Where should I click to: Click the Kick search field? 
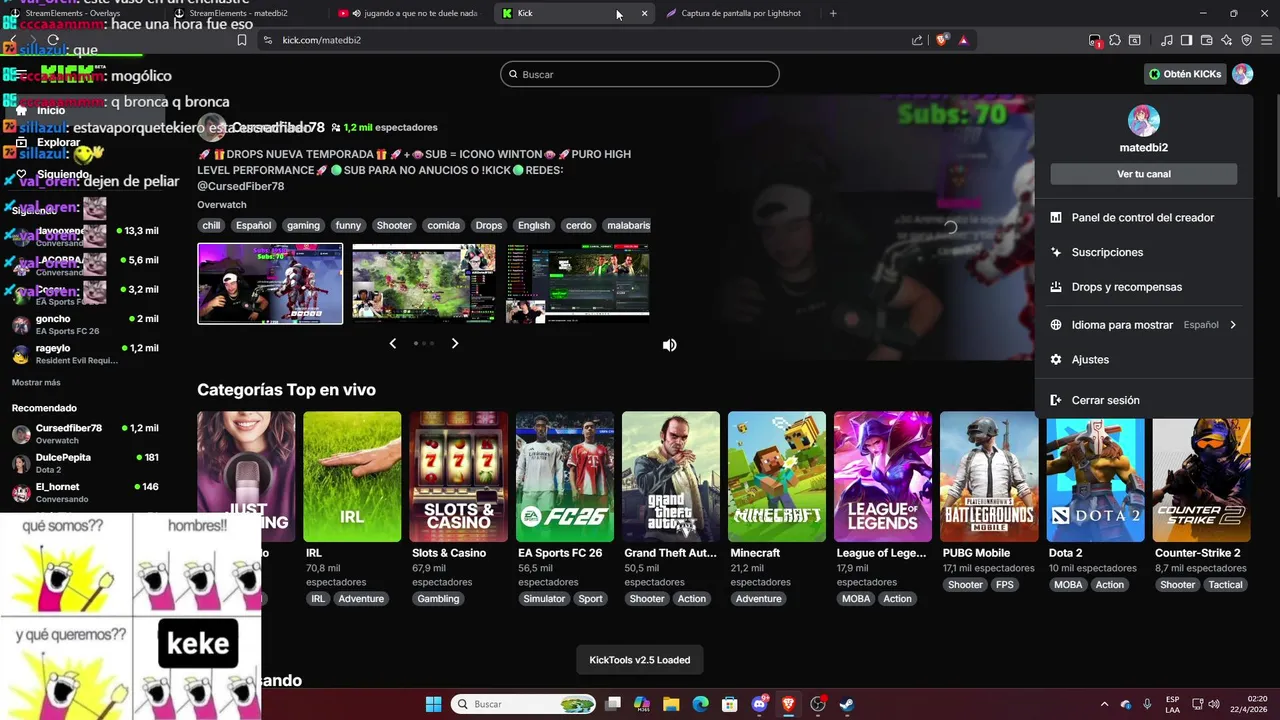coord(640,74)
